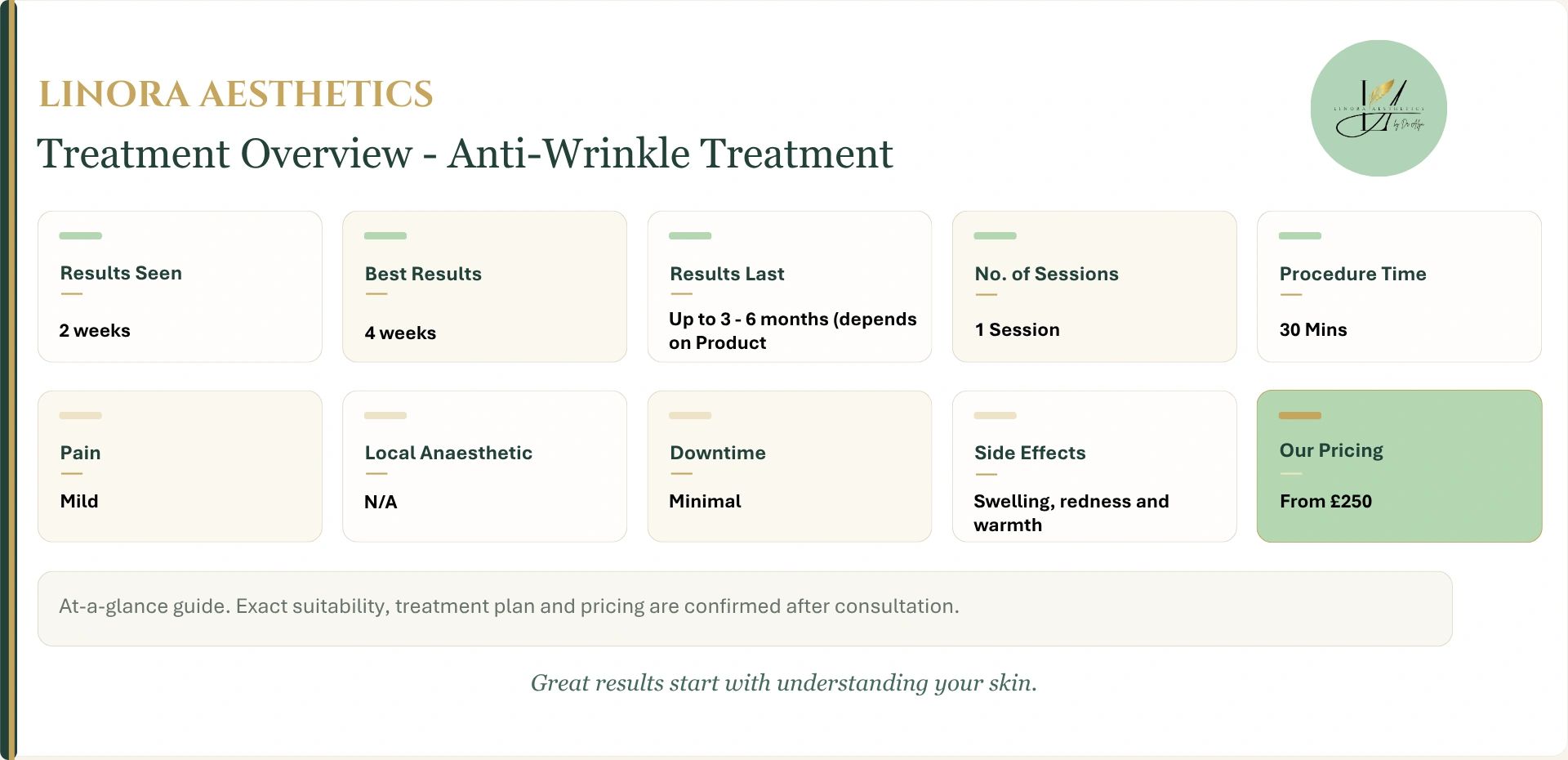Click the From £250 pricing text

tap(1325, 501)
